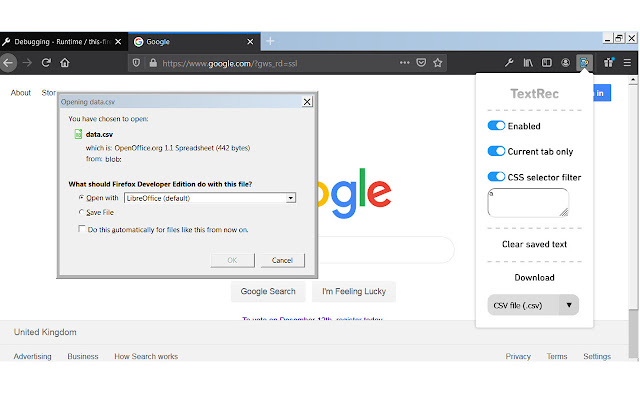Disable the CSS selector filter switch

point(496,177)
